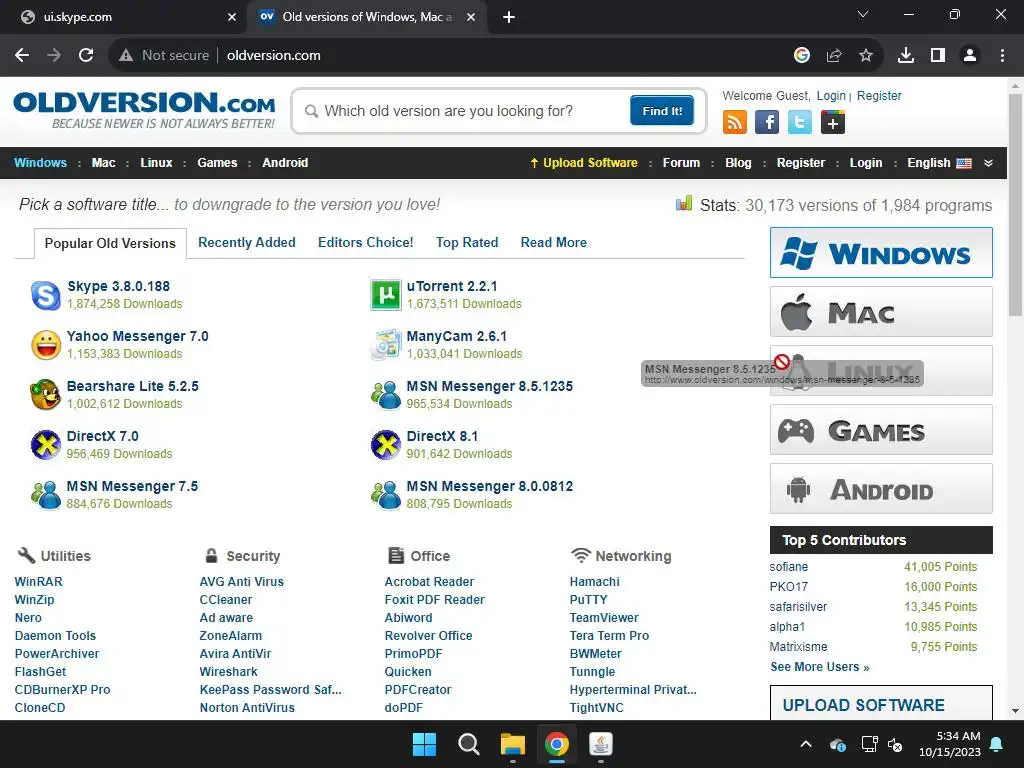Click the MSN Messenger 8.0.0812 icon

coord(385,494)
